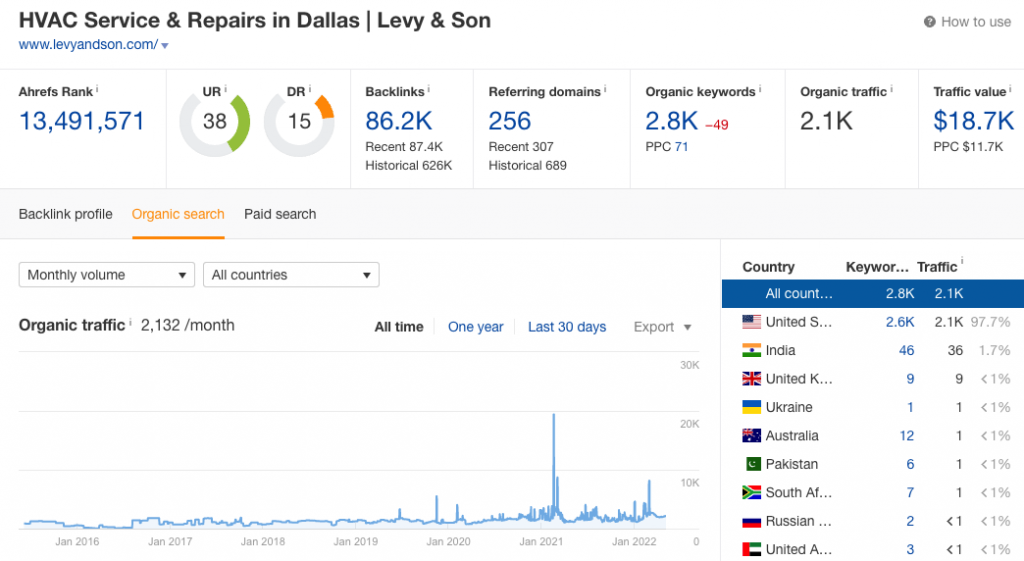1024x561 pixels.
Task: Switch to the Paid search tab
Action: [x=280, y=214]
